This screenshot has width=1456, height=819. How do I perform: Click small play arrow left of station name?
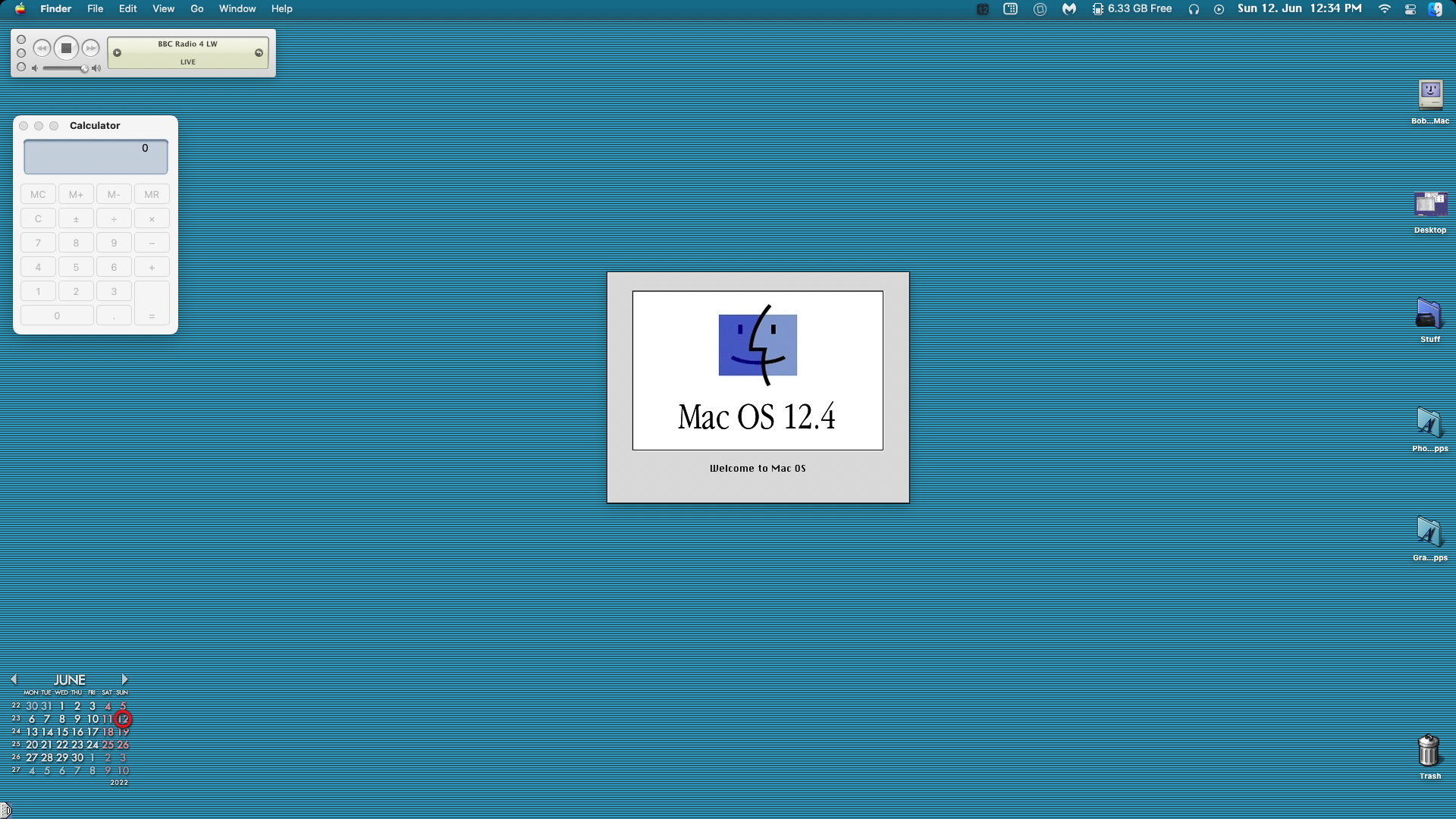click(x=118, y=53)
